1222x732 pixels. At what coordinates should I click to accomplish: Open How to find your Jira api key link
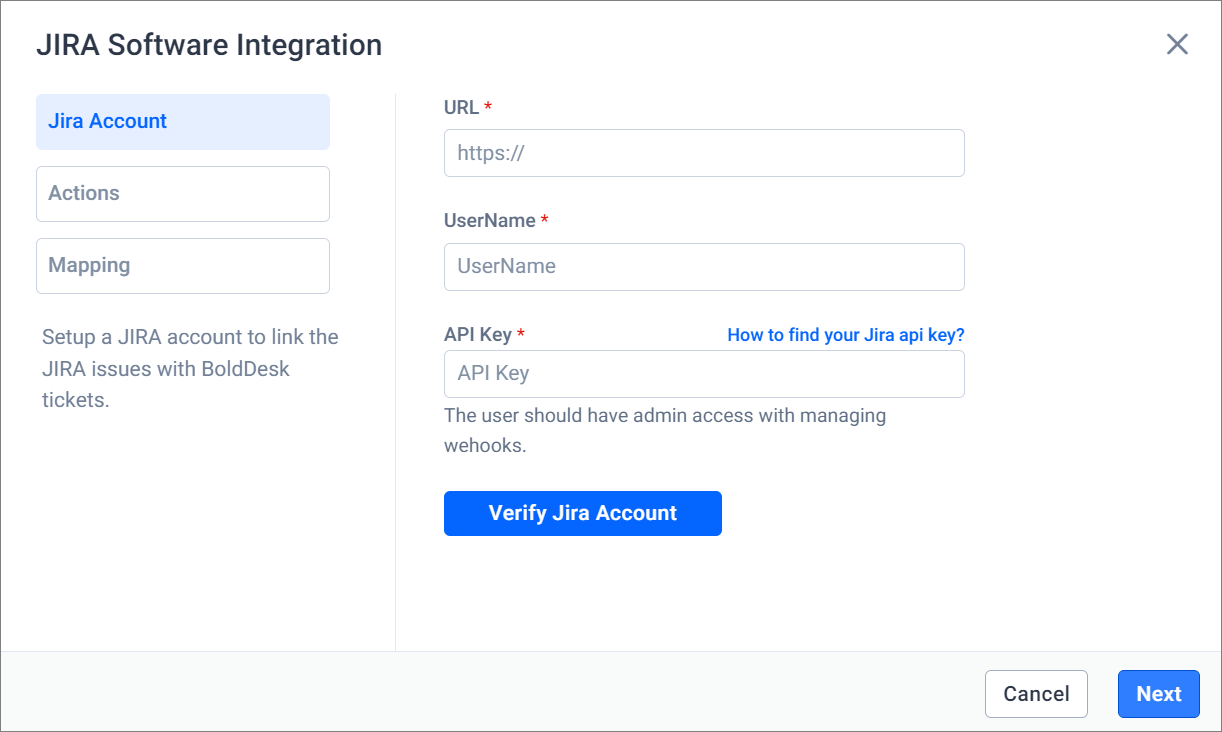coord(846,335)
